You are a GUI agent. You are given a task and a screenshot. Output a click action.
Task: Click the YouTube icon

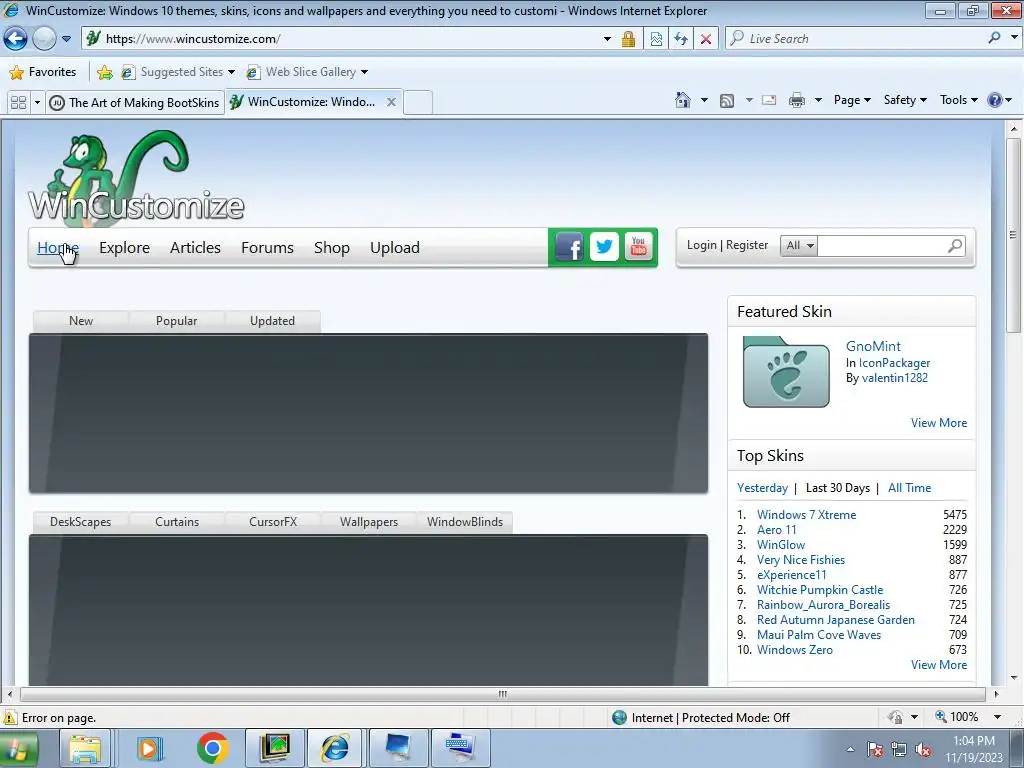(x=639, y=246)
